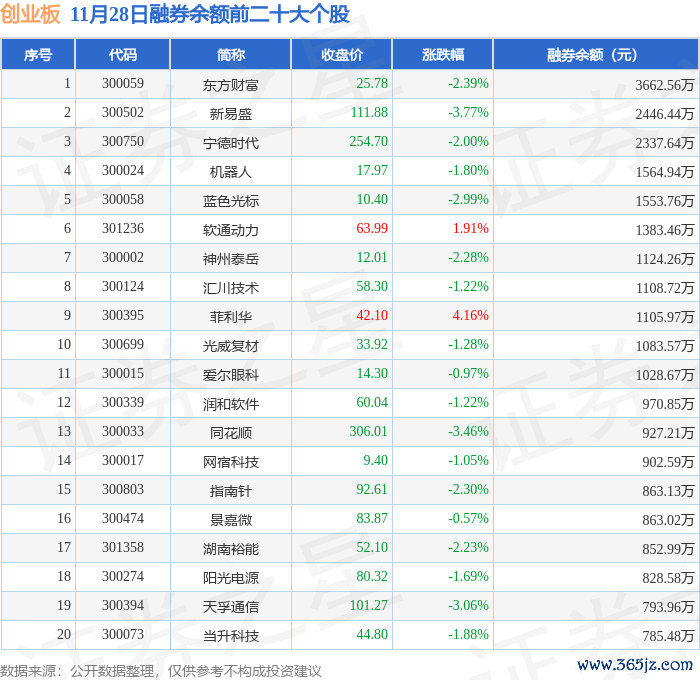This screenshot has height=680, width=700.
Task: Click closing price 17.97
Action: 372,170
